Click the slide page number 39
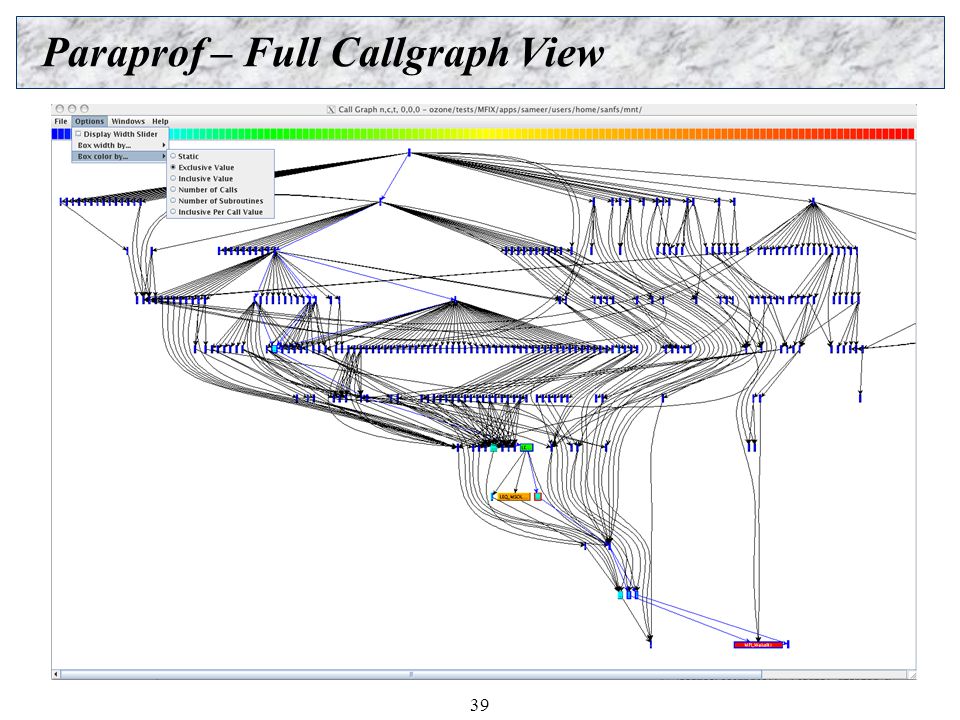960x720 pixels. pos(479,705)
